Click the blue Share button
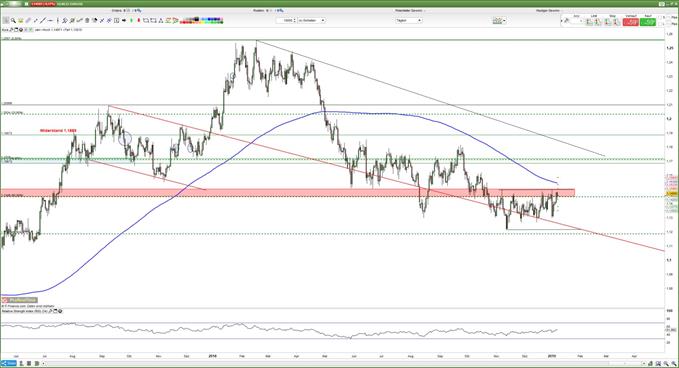Image resolution: width=679 pixels, height=368 pixels. (x=9, y=363)
